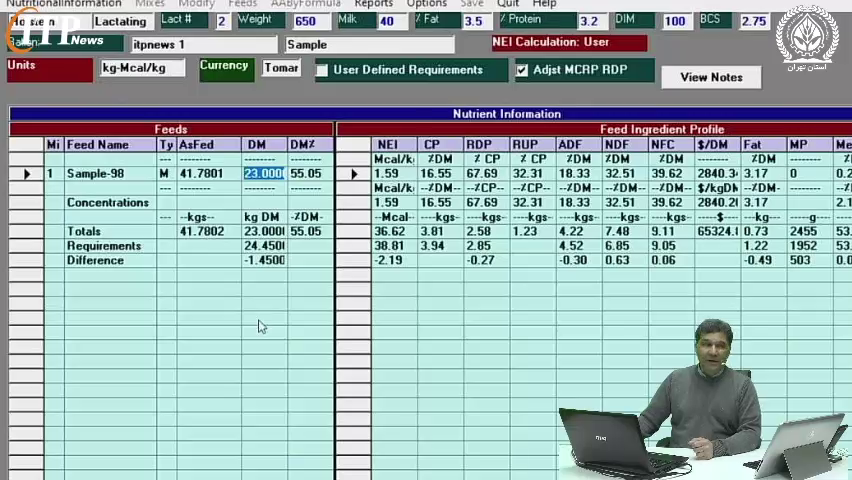This screenshot has height=480, width=852.
Task: Open the Reports menu
Action: 373,3
